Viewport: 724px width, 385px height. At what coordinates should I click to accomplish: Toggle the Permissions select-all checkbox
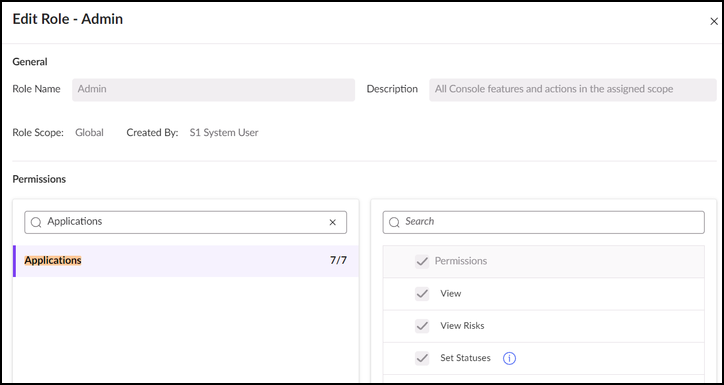422,261
